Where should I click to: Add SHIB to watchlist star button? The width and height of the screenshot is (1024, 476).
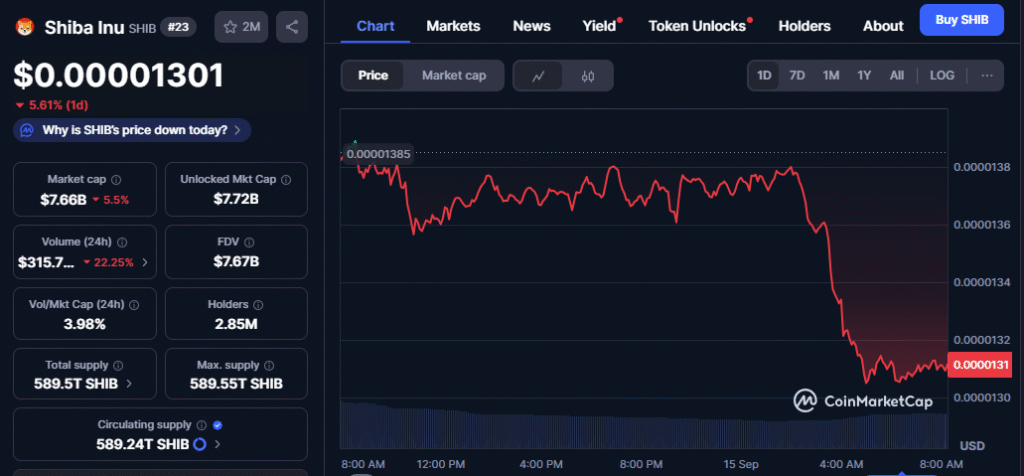[242, 27]
